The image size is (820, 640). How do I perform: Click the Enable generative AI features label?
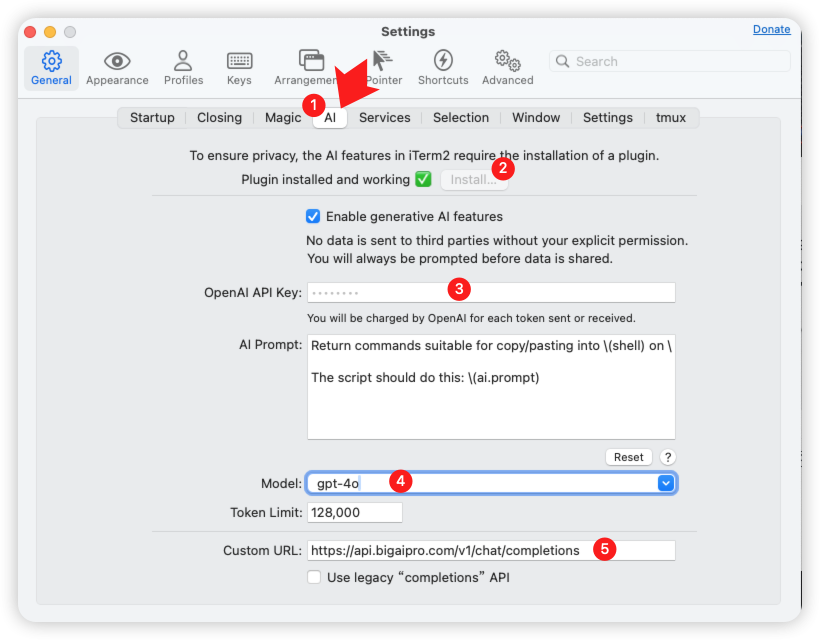tap(414, 216)
